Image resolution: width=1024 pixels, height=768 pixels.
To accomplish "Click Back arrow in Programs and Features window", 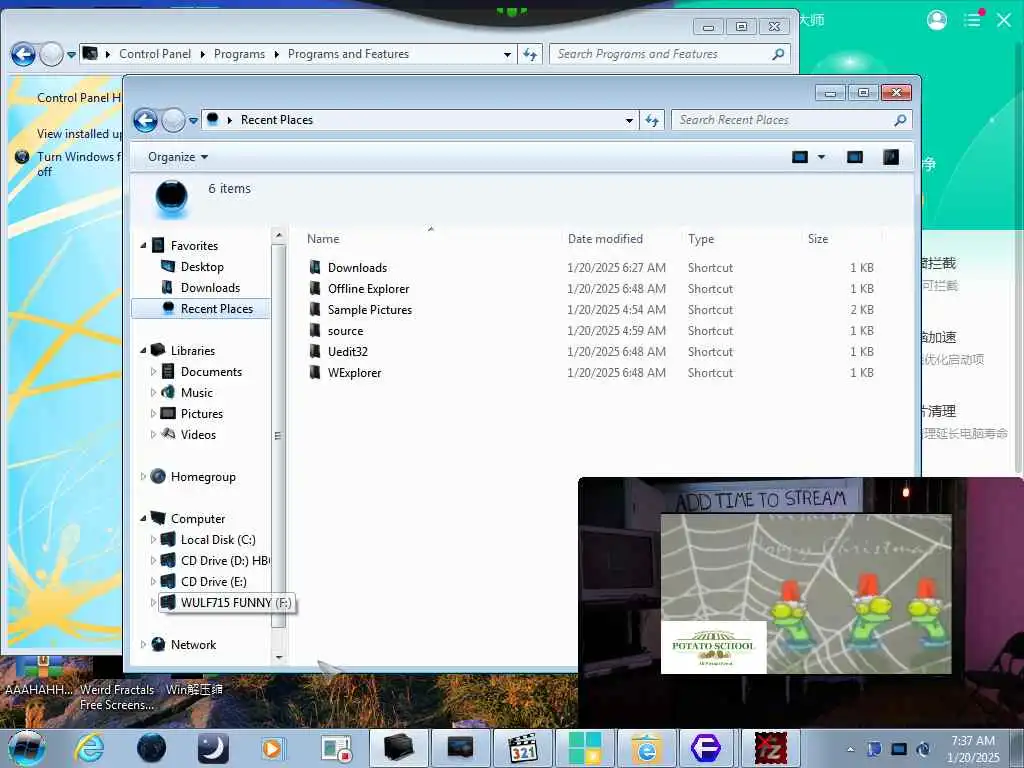I will pyautogui.click(x=24, y=54).
